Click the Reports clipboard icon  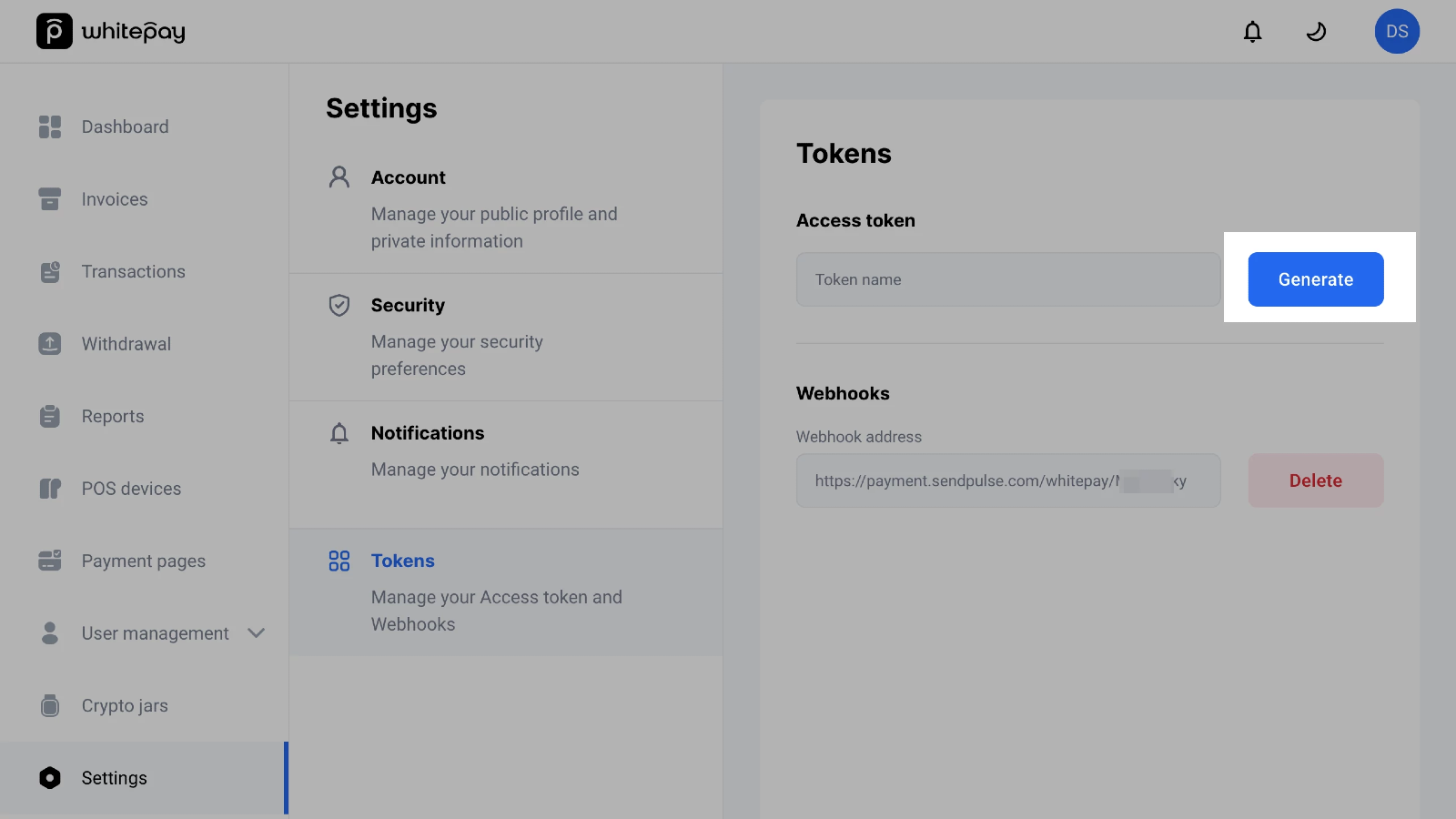[x=50, y=416]
